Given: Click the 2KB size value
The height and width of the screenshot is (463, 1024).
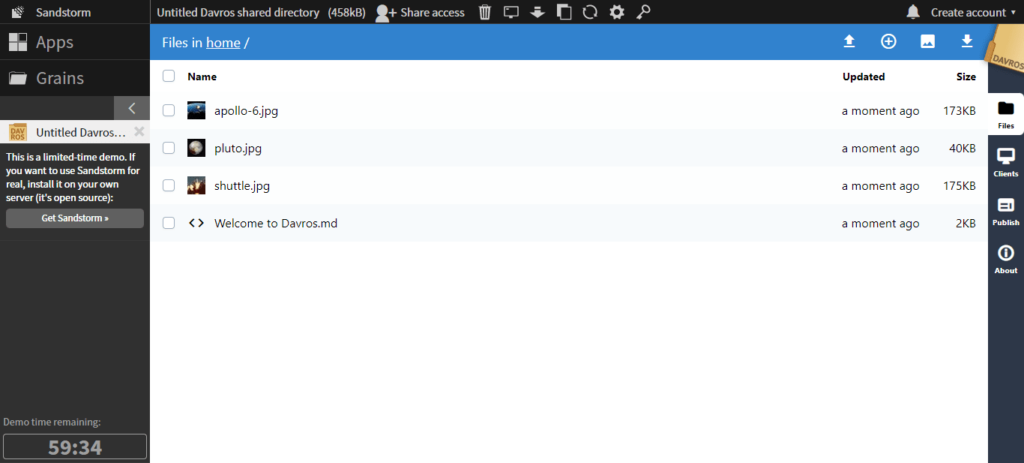Looking at the screenshot, I should tap(966, 223).
